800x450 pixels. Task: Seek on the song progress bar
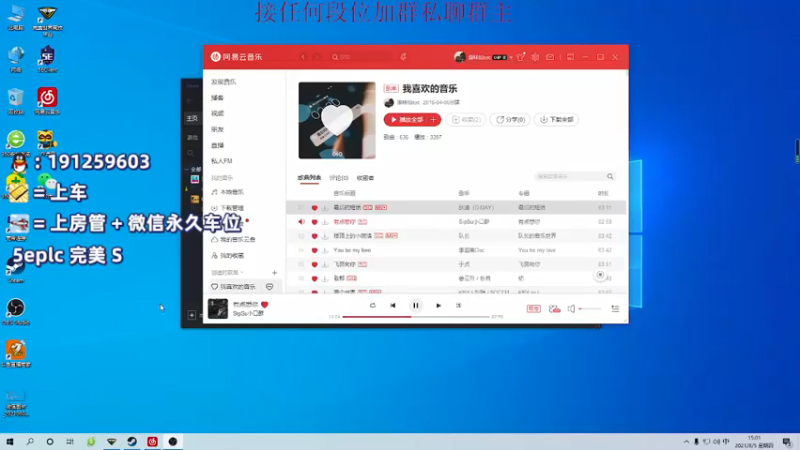[416, 317]
